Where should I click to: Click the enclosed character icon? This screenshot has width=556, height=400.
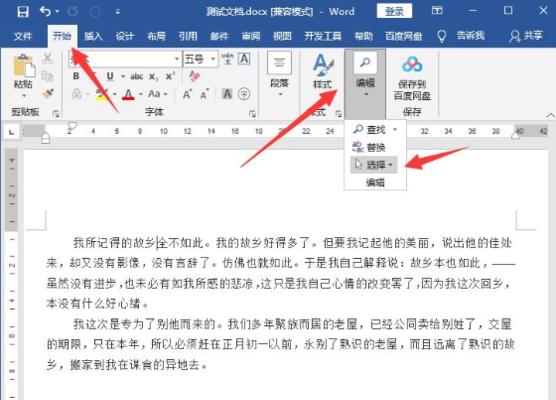(x=244, y=94)
